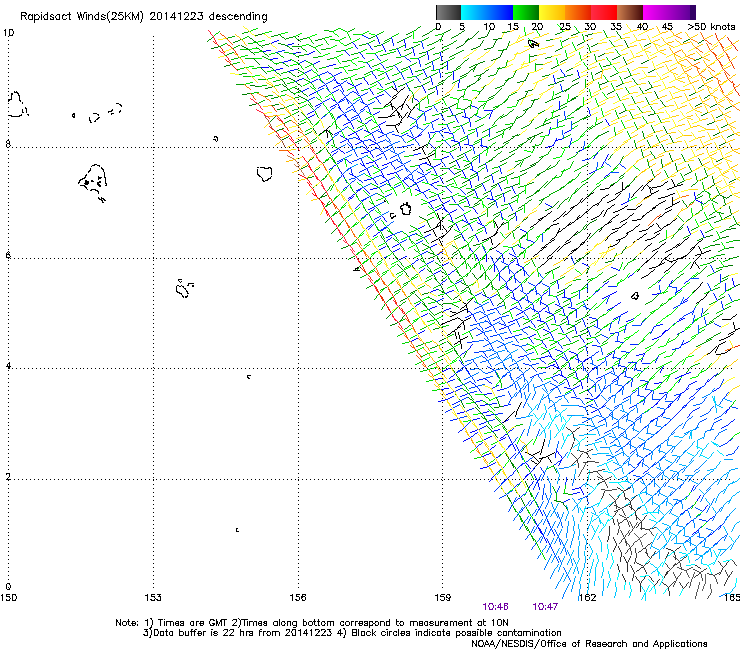Click the '40' legend scale label

pyautogui.click(x=642, y=26)
